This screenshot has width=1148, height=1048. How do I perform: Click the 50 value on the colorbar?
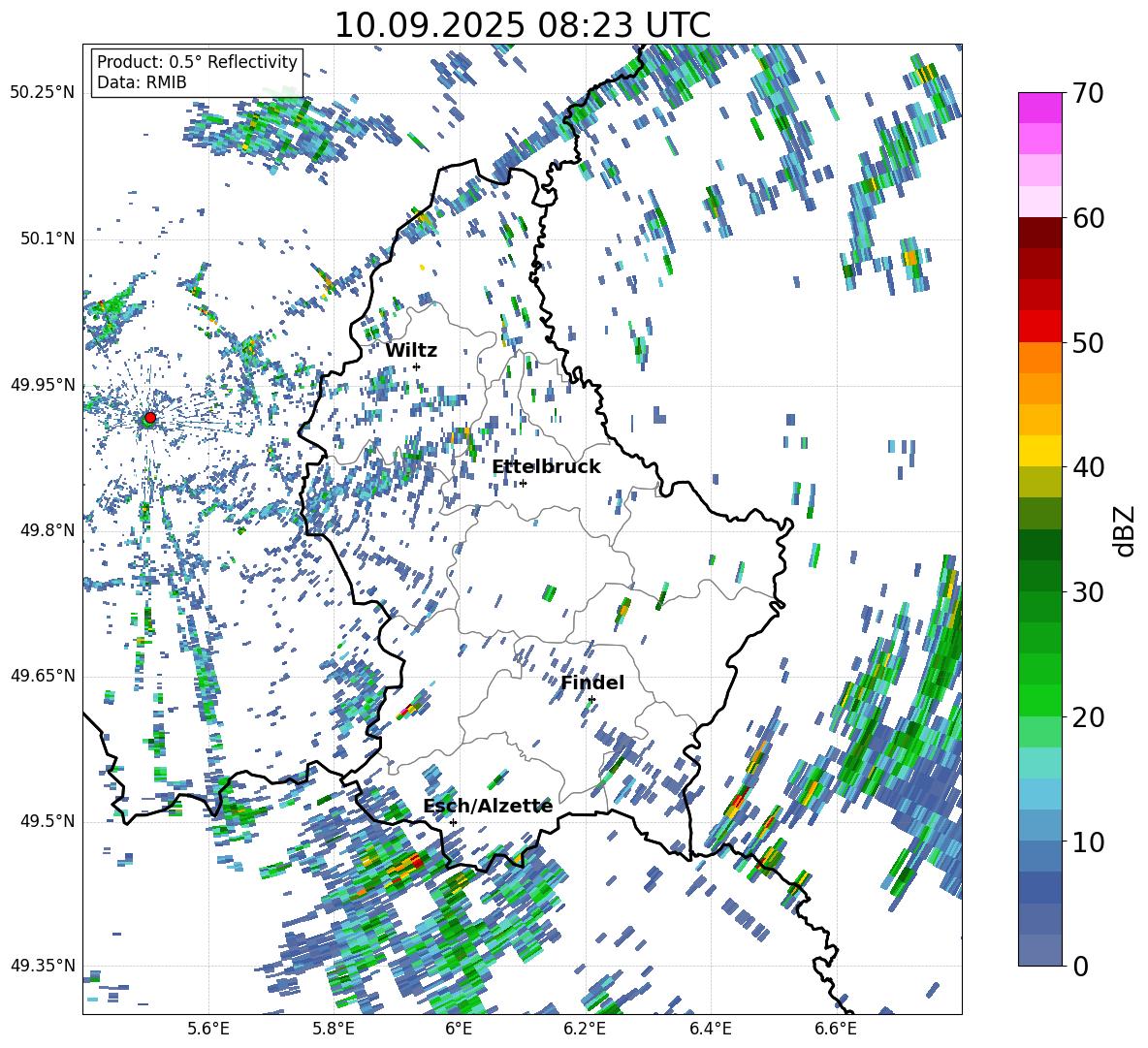1088,342
